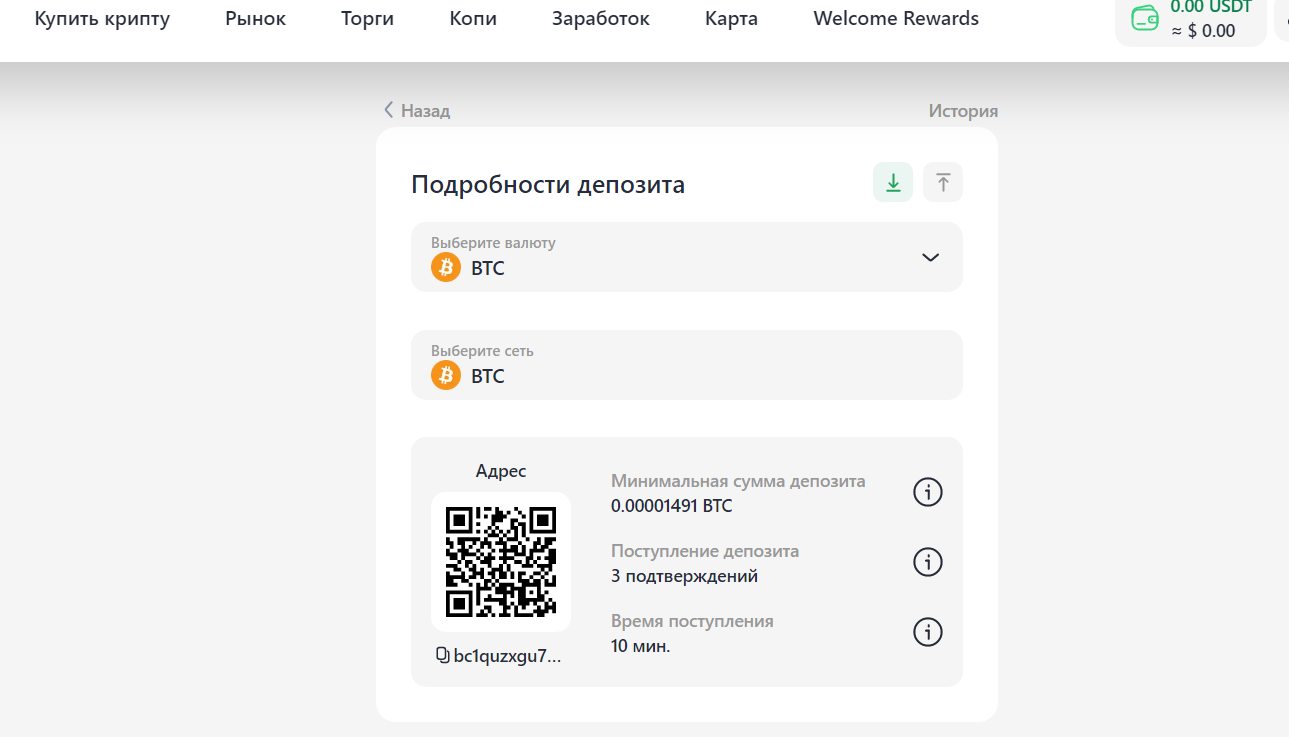
Task: Open the 'Карта' menu item
Action: 731,19
